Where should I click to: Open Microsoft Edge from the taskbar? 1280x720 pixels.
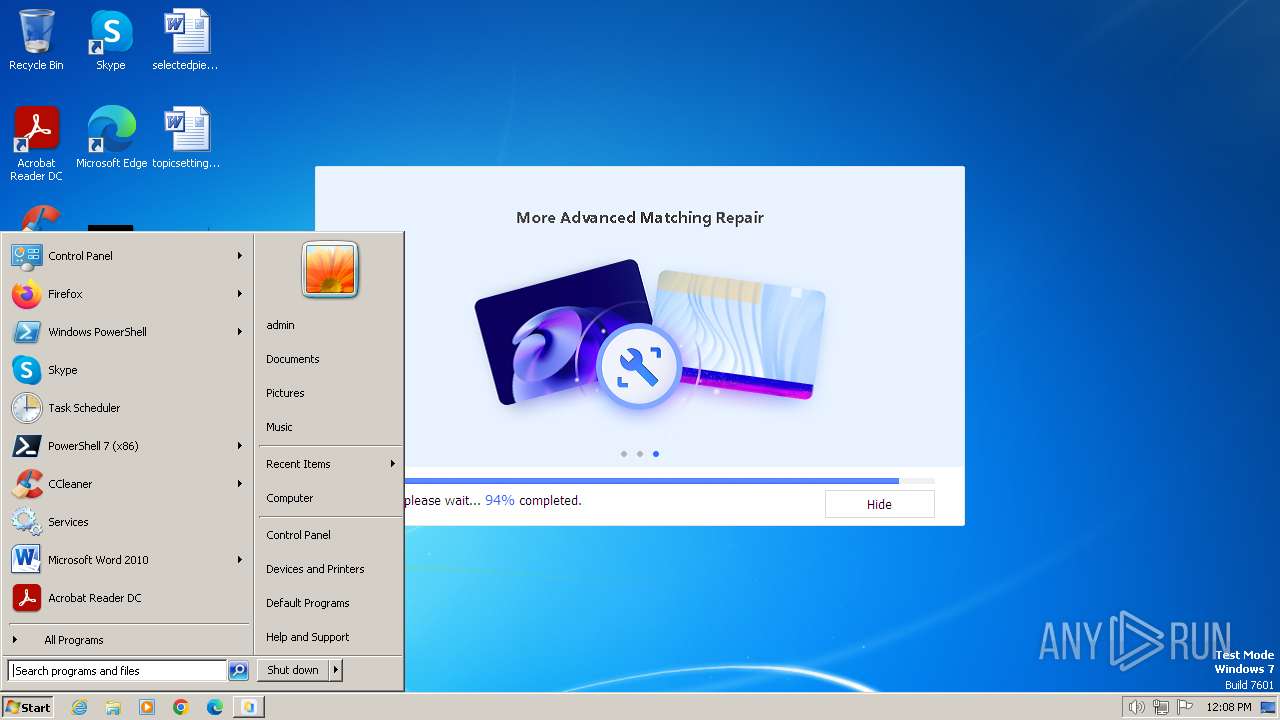(215, 707)
